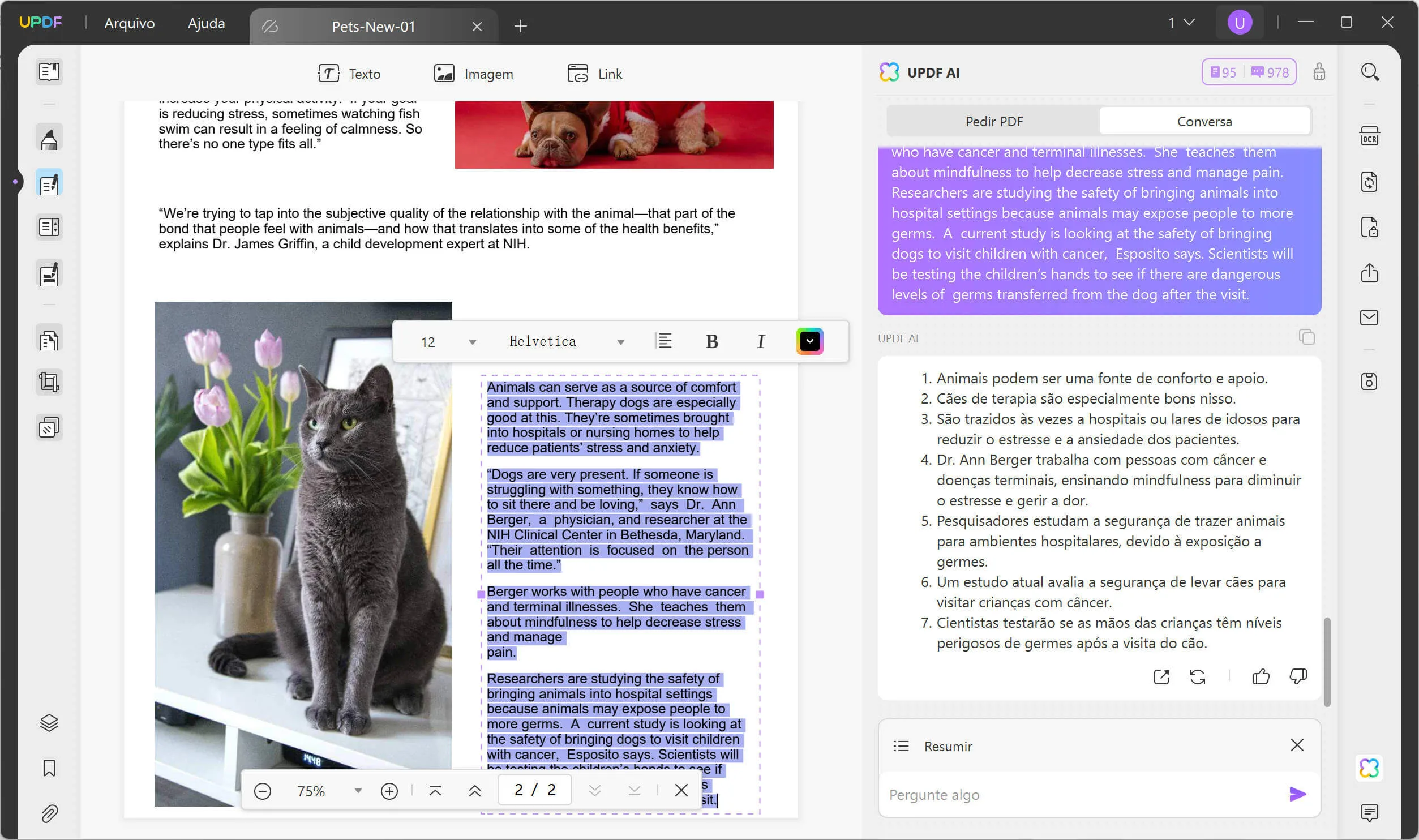
Task: Expand the zoom percentage dropdown near 75%
Action: [358, 790]
